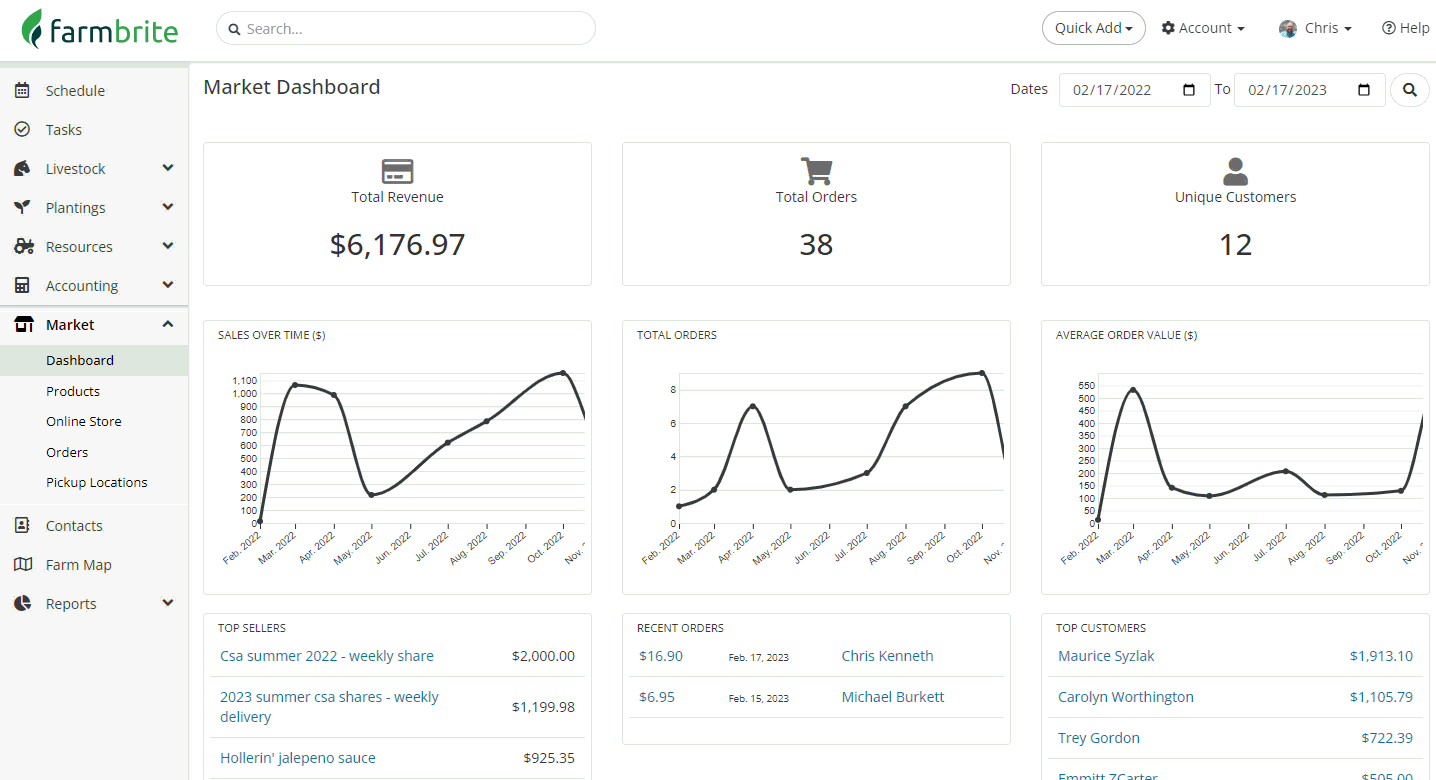Click the Contacts icon in sidebar
The height and width of the screenshot is (780, 1436).
(22, 526)
